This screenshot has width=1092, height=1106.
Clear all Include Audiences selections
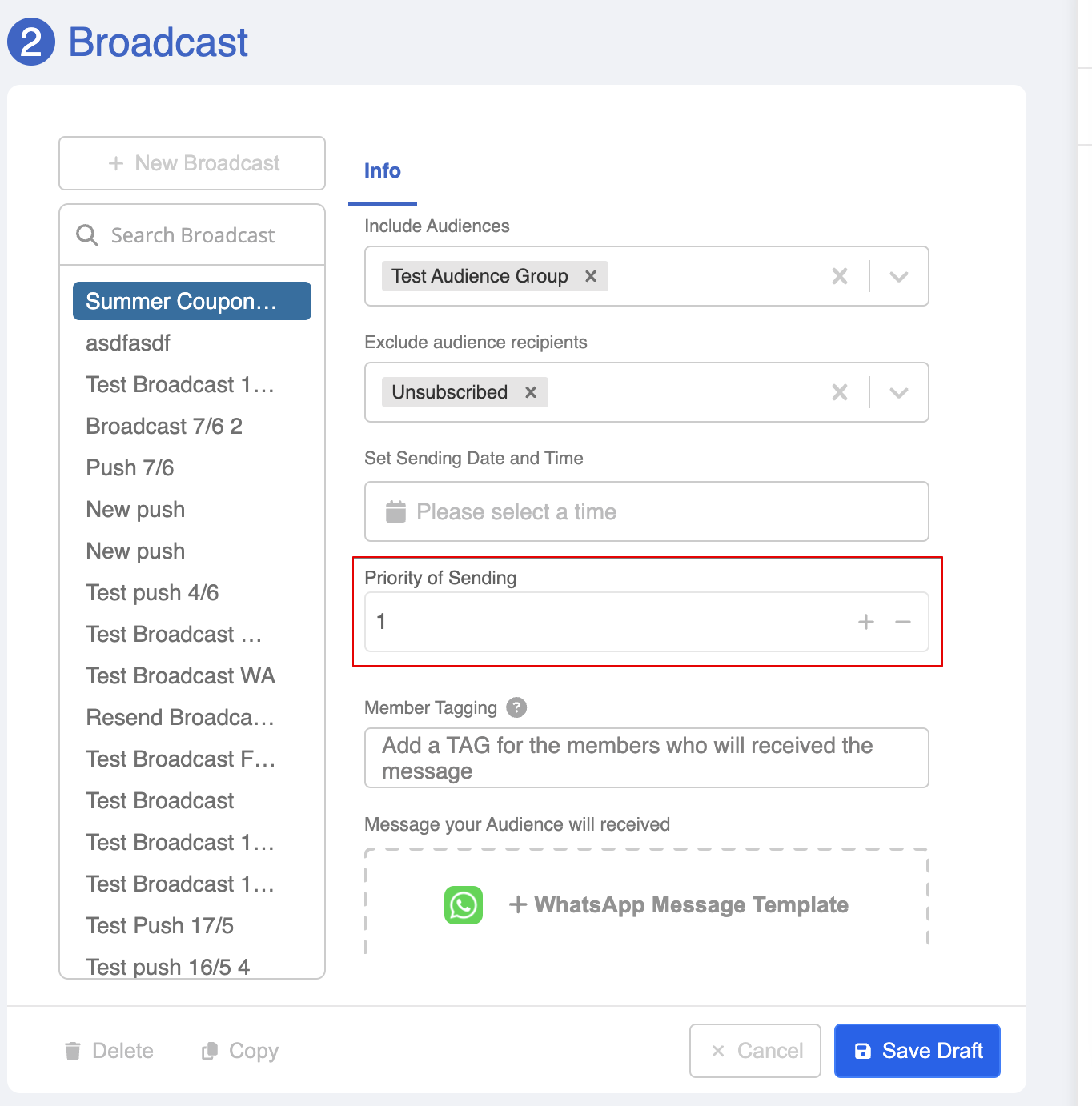[x=839, y=276]
